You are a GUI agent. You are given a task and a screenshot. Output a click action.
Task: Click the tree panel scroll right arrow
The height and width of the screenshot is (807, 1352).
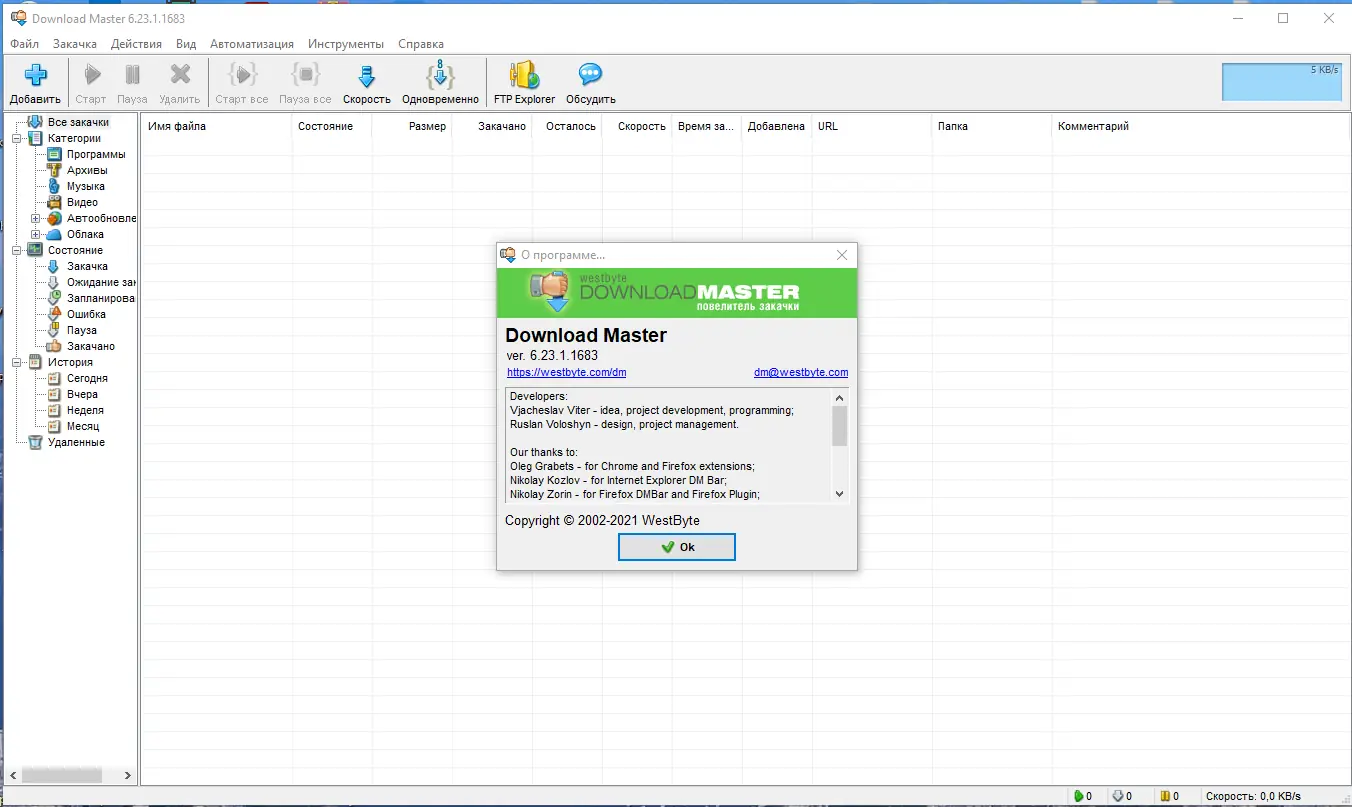(x=128, y=775)
